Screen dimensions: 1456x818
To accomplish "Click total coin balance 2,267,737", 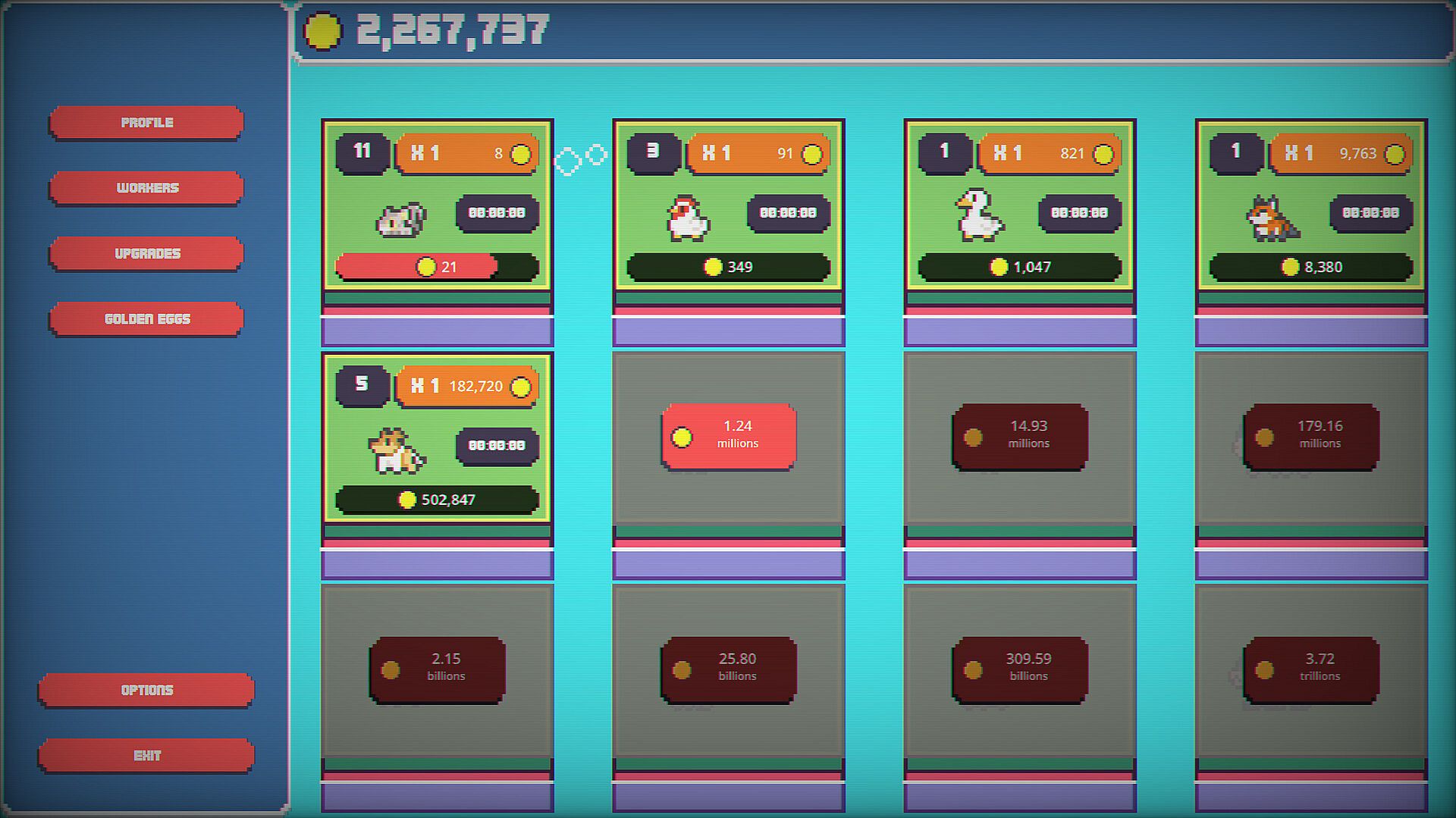I will click(x=453, y=31).
